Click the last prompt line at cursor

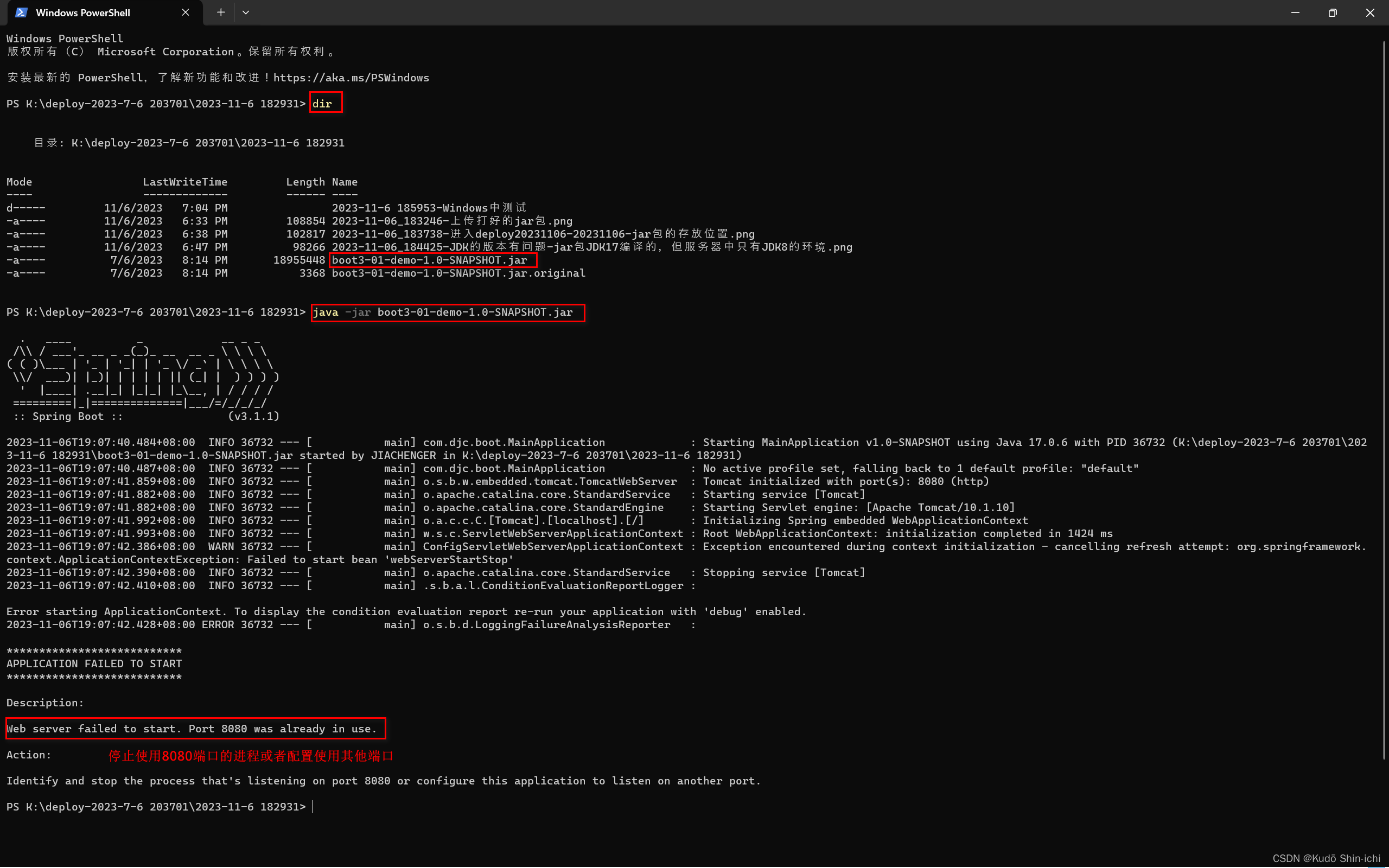click(160, 807)
